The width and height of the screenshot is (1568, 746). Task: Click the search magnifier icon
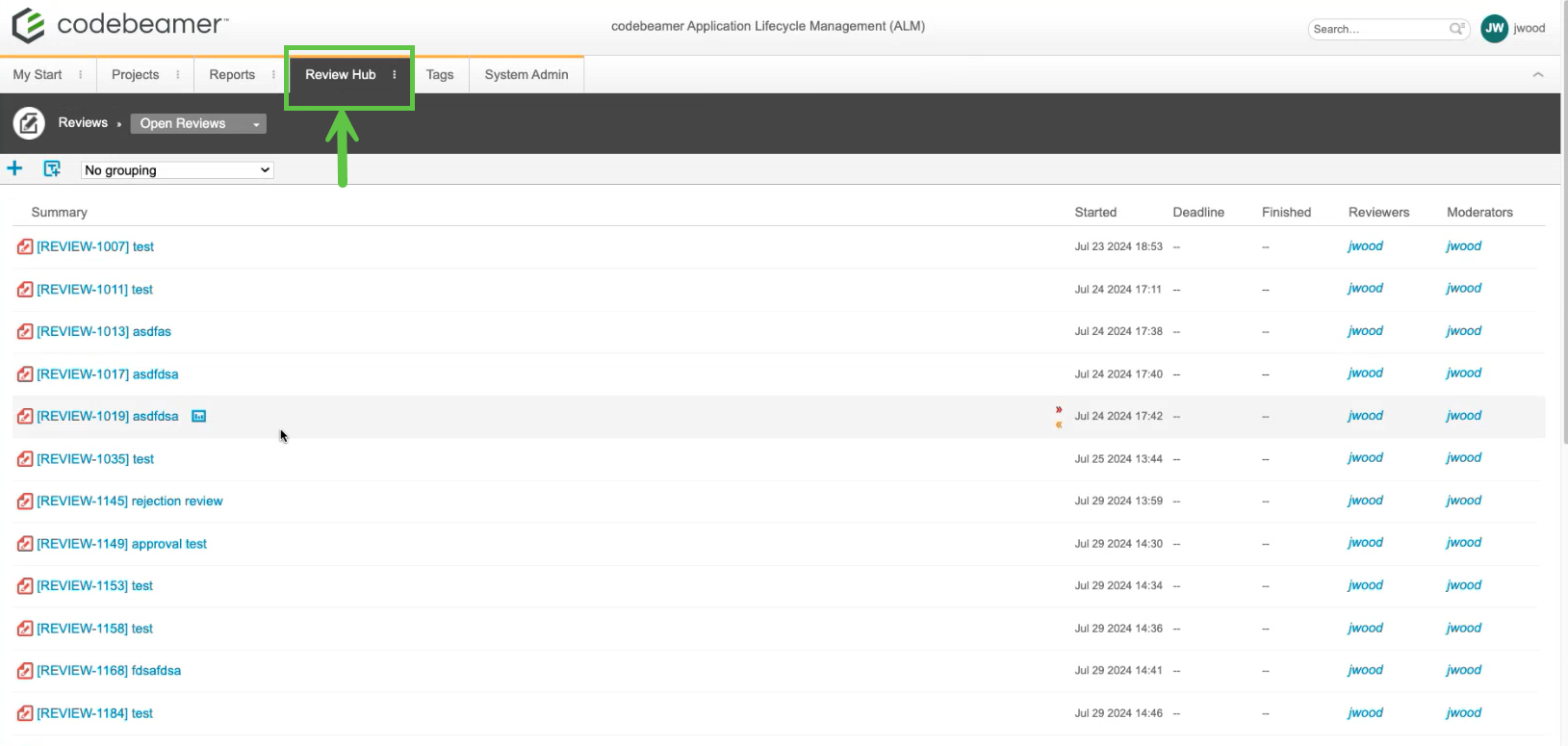coord(1457,29)
